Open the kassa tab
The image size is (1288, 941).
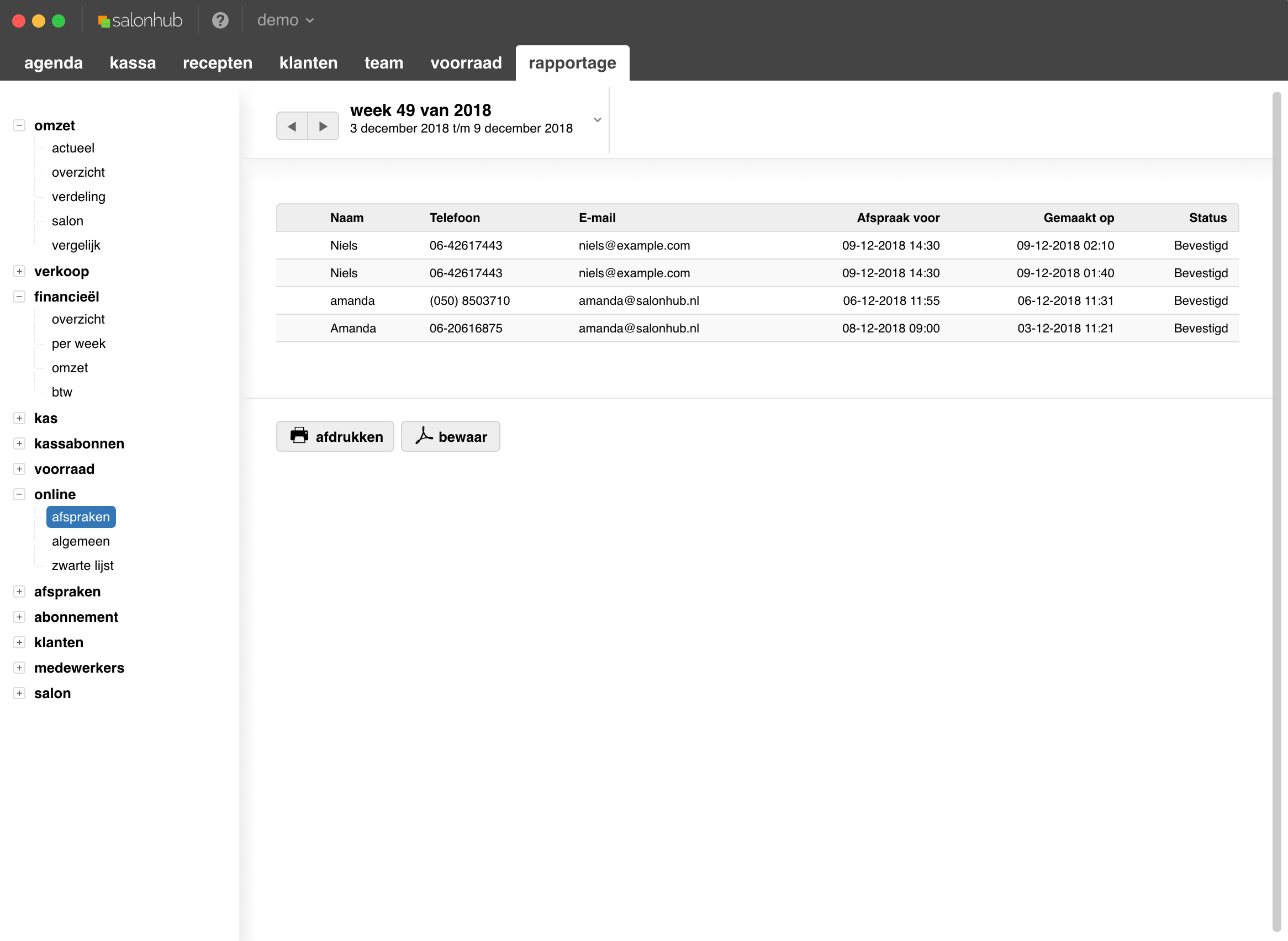pos(132,62)
